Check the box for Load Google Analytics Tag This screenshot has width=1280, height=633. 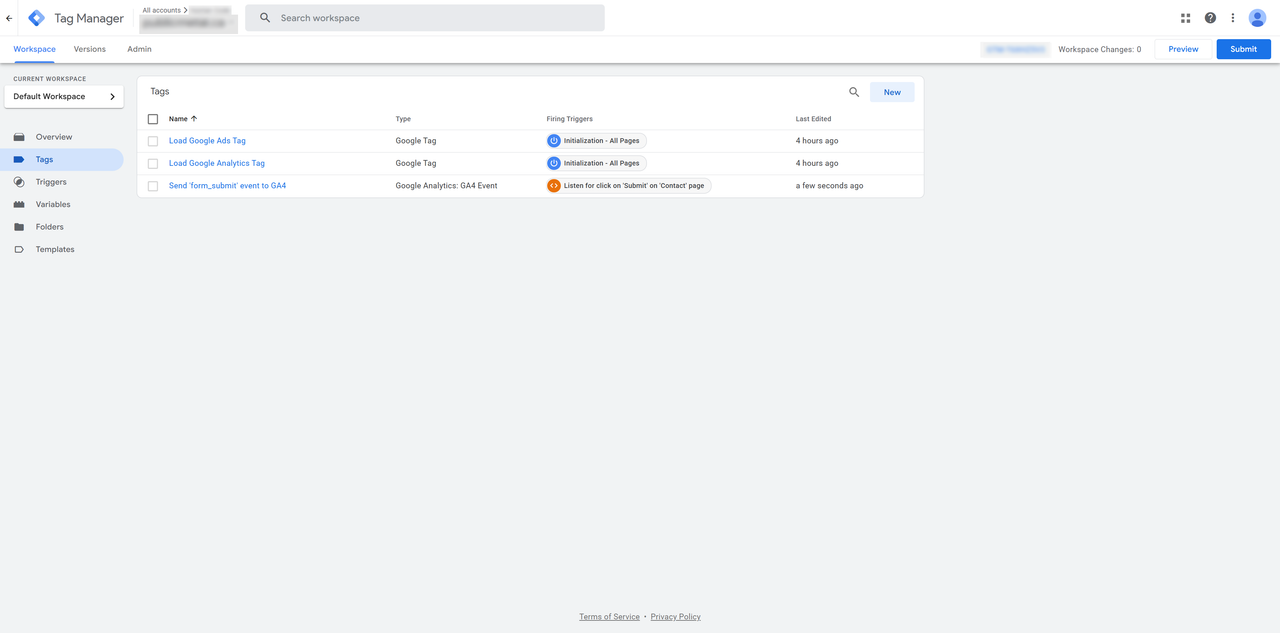(153, 163)
